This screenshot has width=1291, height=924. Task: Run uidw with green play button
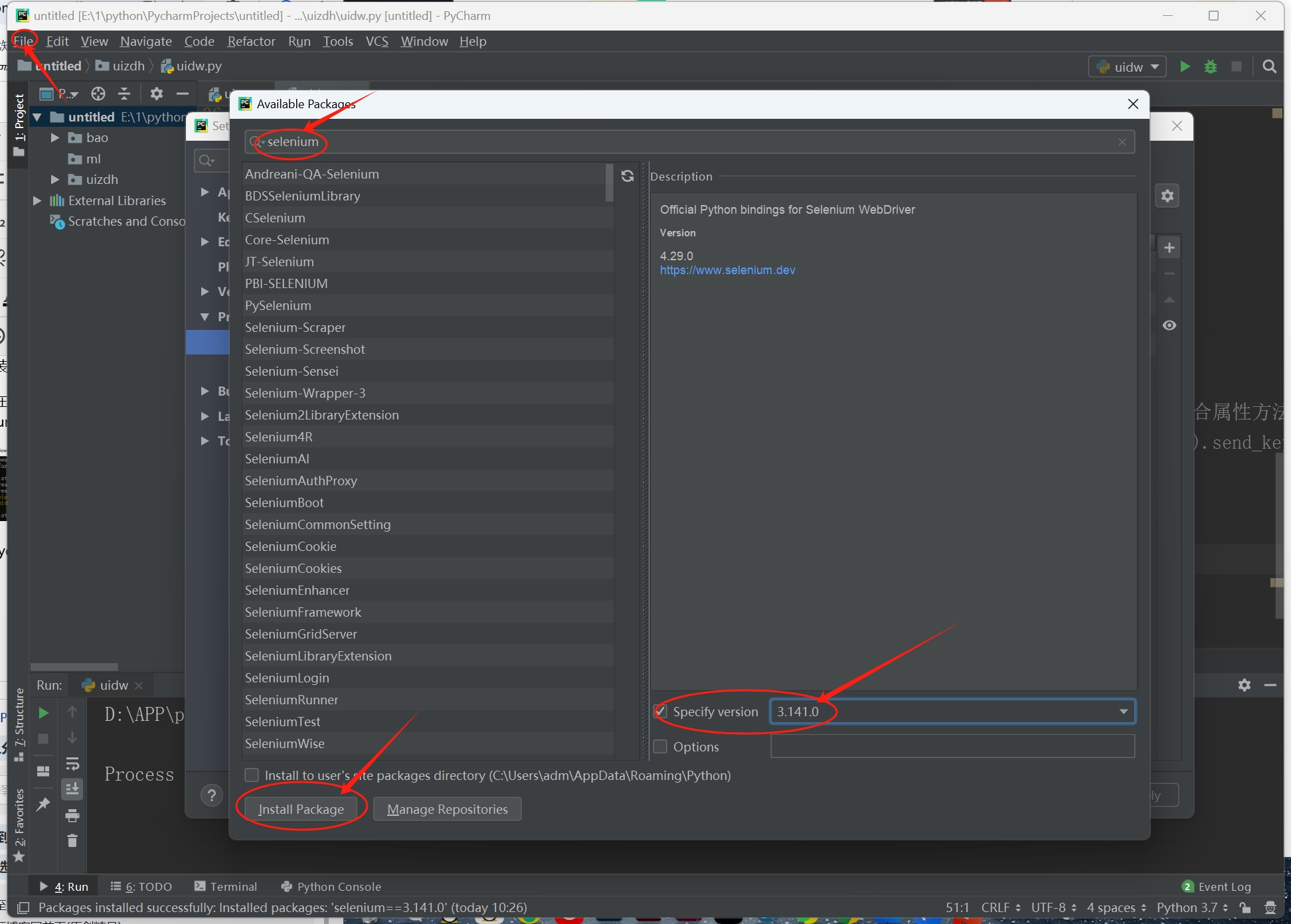[x=1185, y=66]
